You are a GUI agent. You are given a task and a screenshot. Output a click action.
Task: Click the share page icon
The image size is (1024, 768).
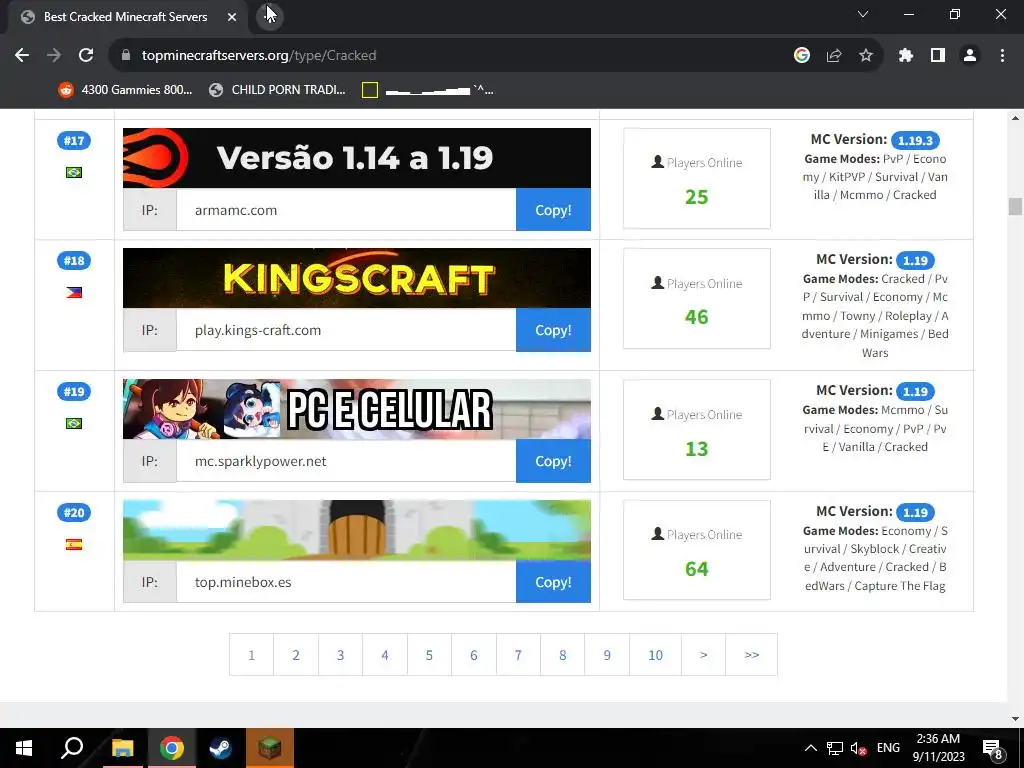834,56
